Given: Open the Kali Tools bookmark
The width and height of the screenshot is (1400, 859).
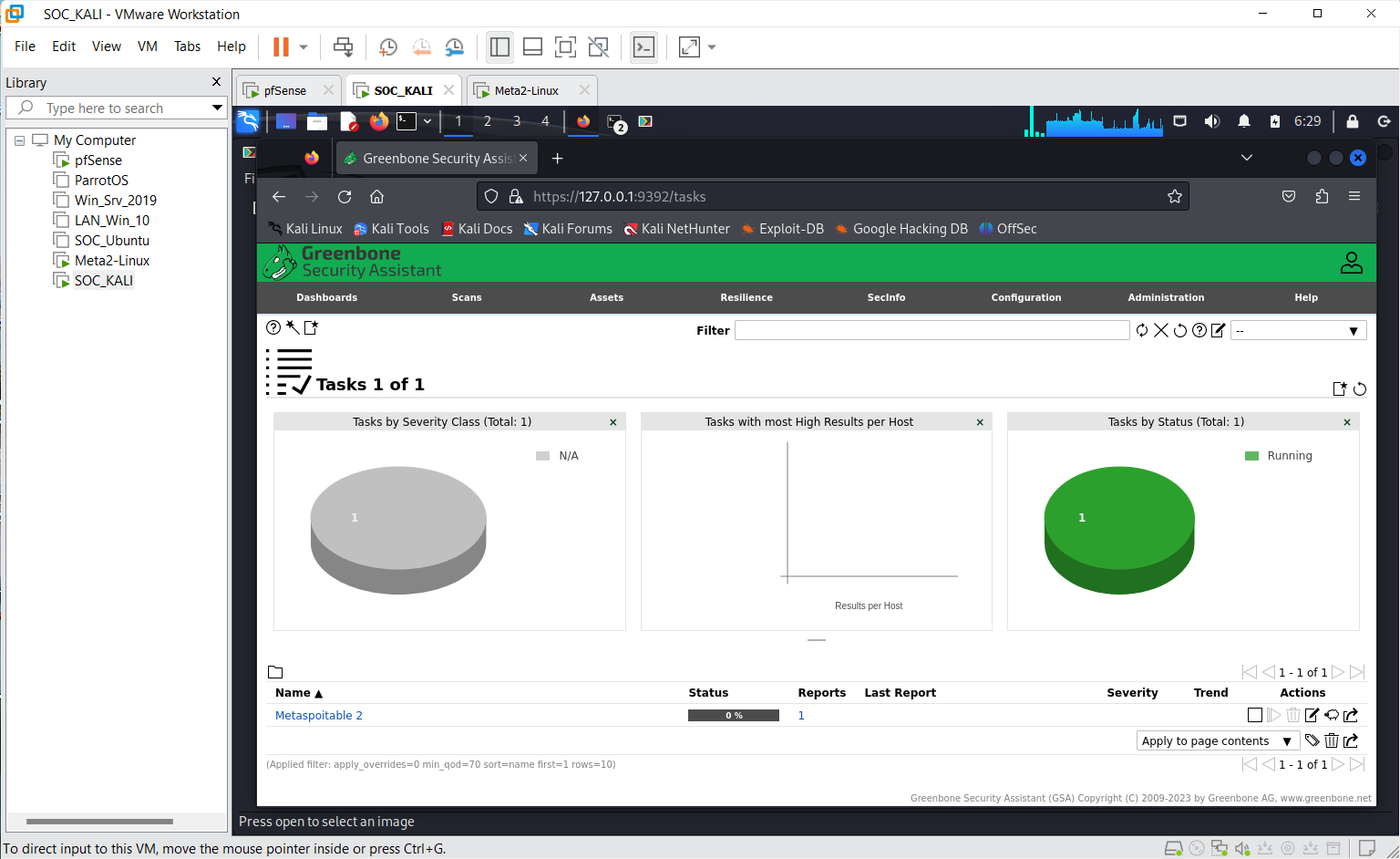Looking at the screenshot, I should (x=391, y=229).
